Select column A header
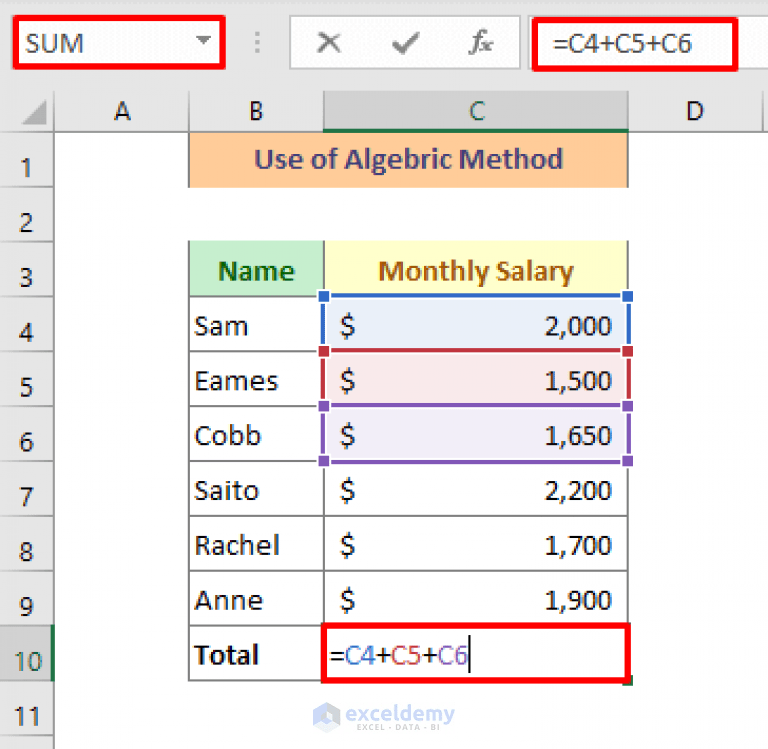 pyautogui.click(x=121, y=111)
